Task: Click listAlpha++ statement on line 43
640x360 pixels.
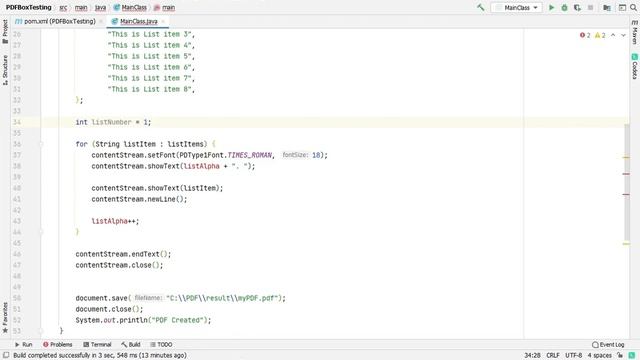Action: 115,221
